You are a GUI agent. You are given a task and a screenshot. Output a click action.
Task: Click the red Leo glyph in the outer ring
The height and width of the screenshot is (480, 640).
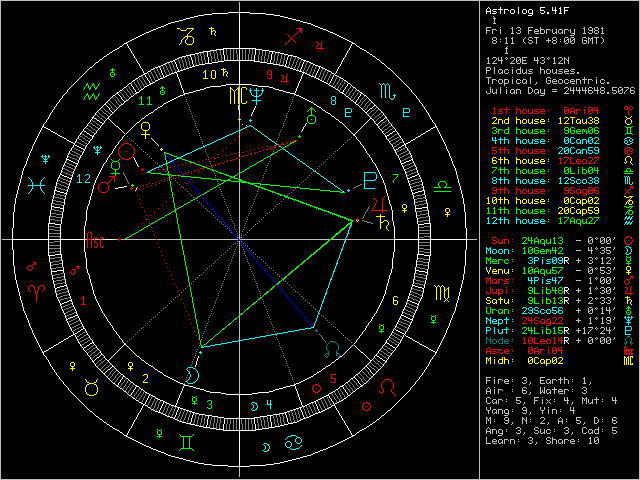[387, 387]
